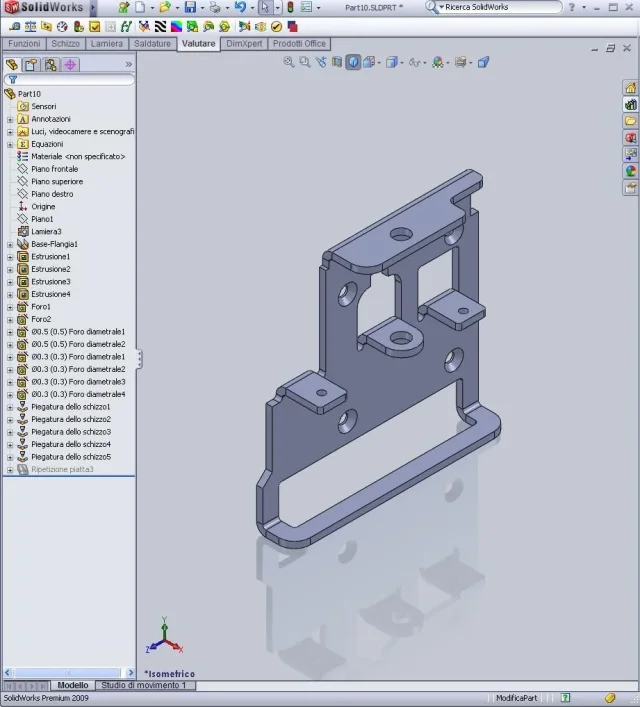Select Piano superiore in the tree
The height and width of the screenshot is (707, 640).
[57, 182]
